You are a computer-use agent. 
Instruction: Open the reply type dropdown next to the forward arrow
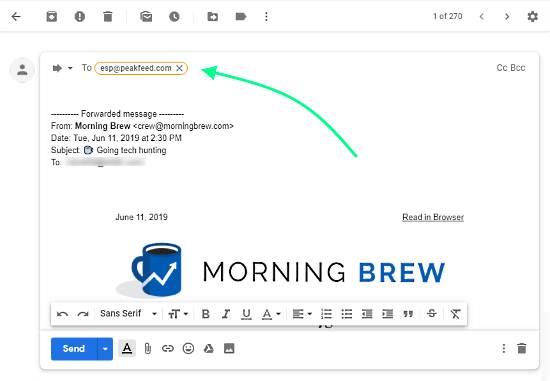70,68
